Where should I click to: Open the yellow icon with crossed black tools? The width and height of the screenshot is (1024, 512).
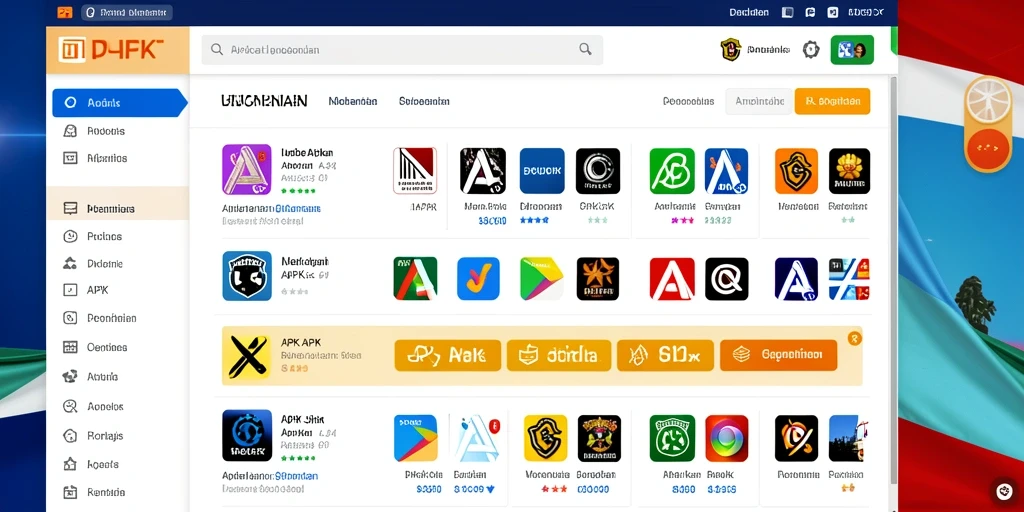click(246, 356)
